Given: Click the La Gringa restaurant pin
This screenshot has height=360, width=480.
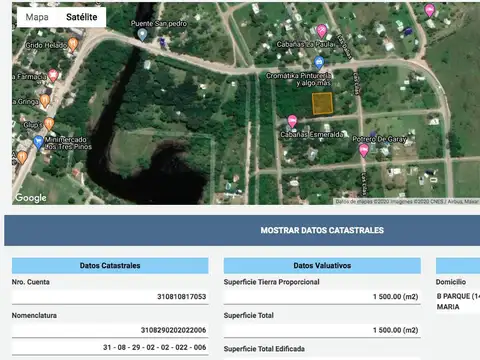Looking at the screenshot, I should (45, 101).
